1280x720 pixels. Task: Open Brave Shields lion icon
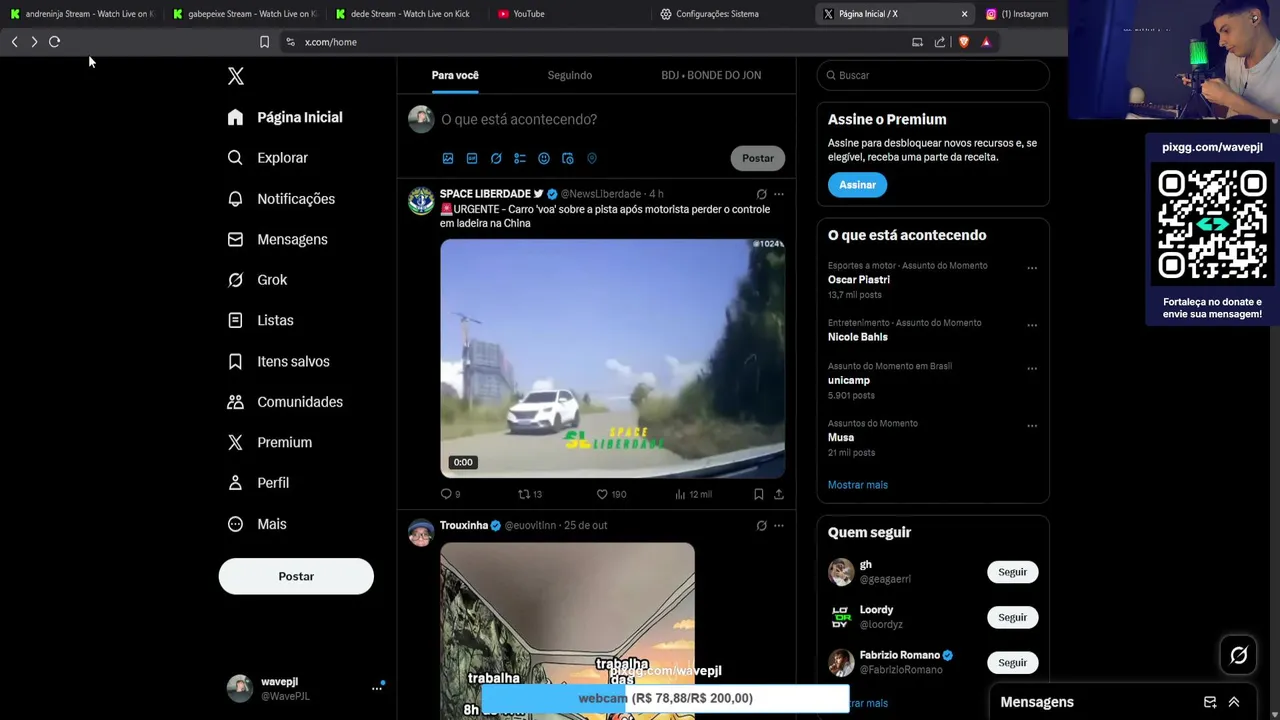pos(964,42)
